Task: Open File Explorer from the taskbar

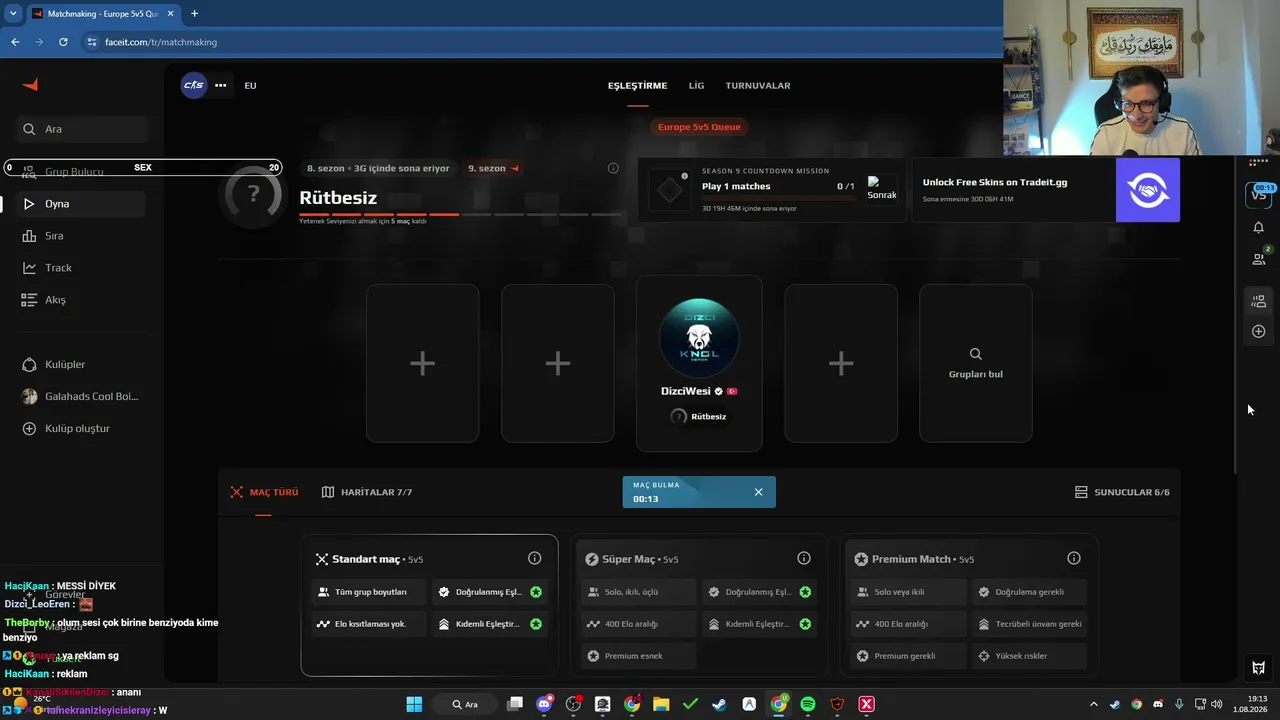Action: point(661,704)
